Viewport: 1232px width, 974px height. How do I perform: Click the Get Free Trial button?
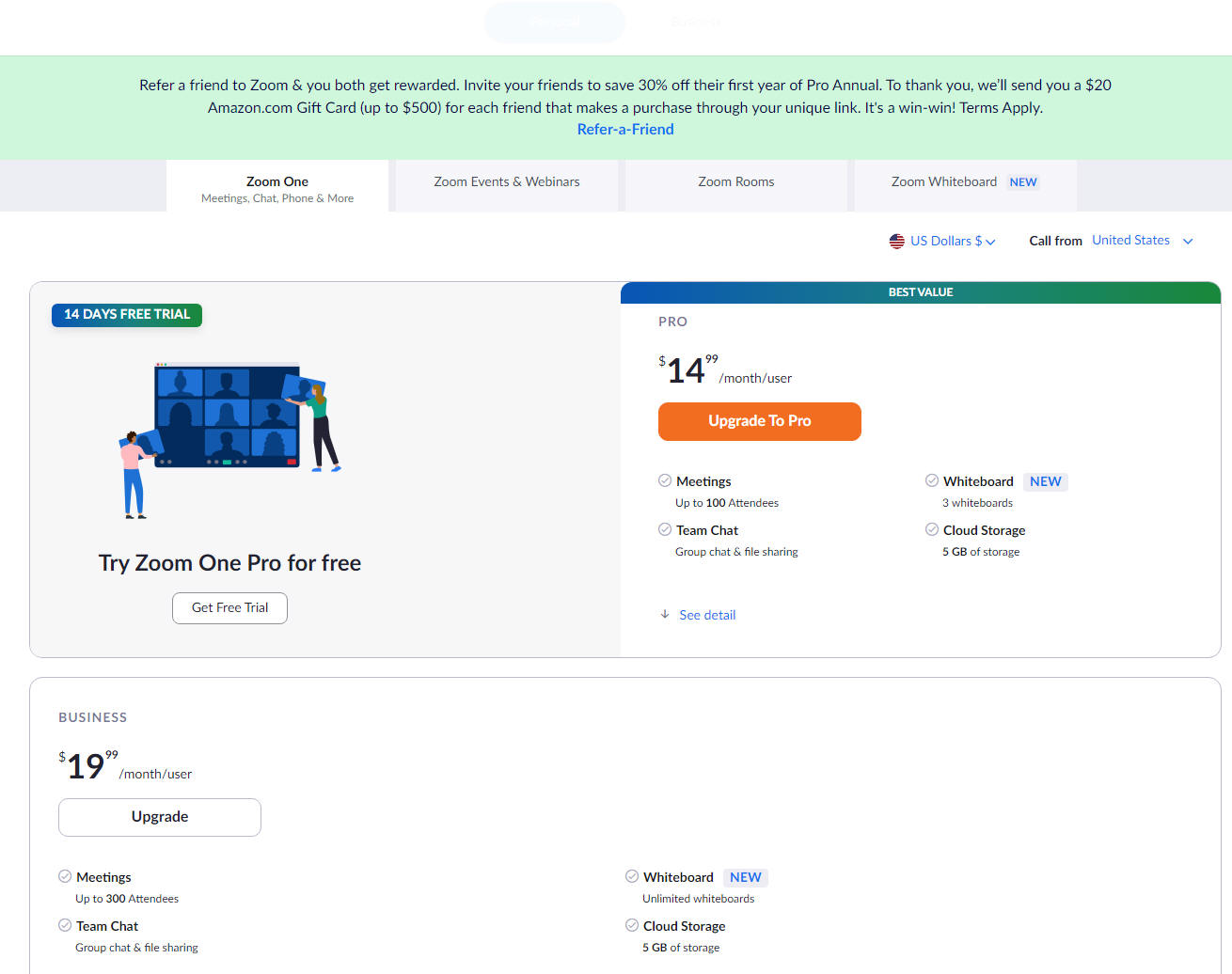[x=229, y=608]
